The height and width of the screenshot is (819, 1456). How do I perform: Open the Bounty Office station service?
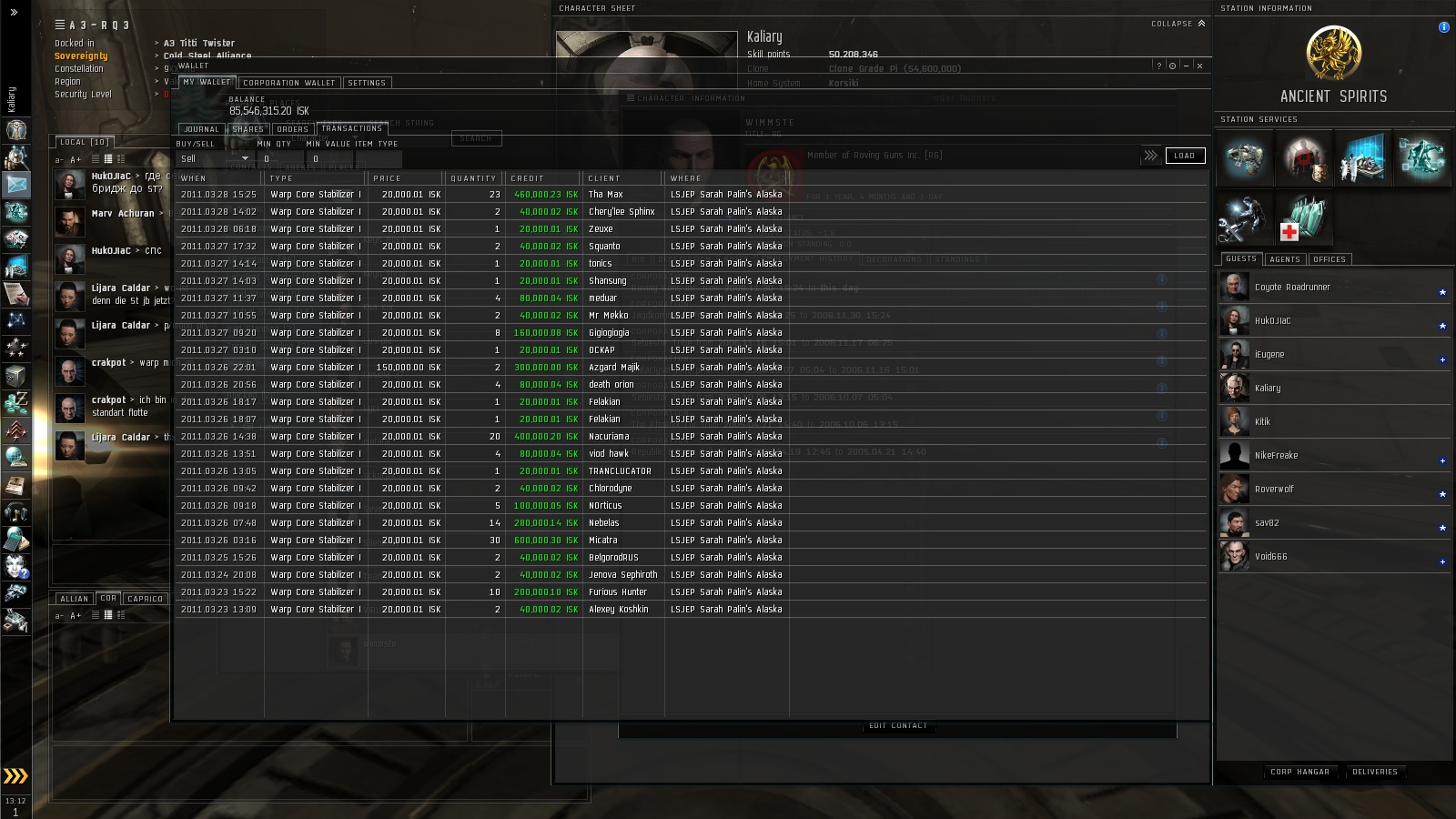[x=1303, y=158]
